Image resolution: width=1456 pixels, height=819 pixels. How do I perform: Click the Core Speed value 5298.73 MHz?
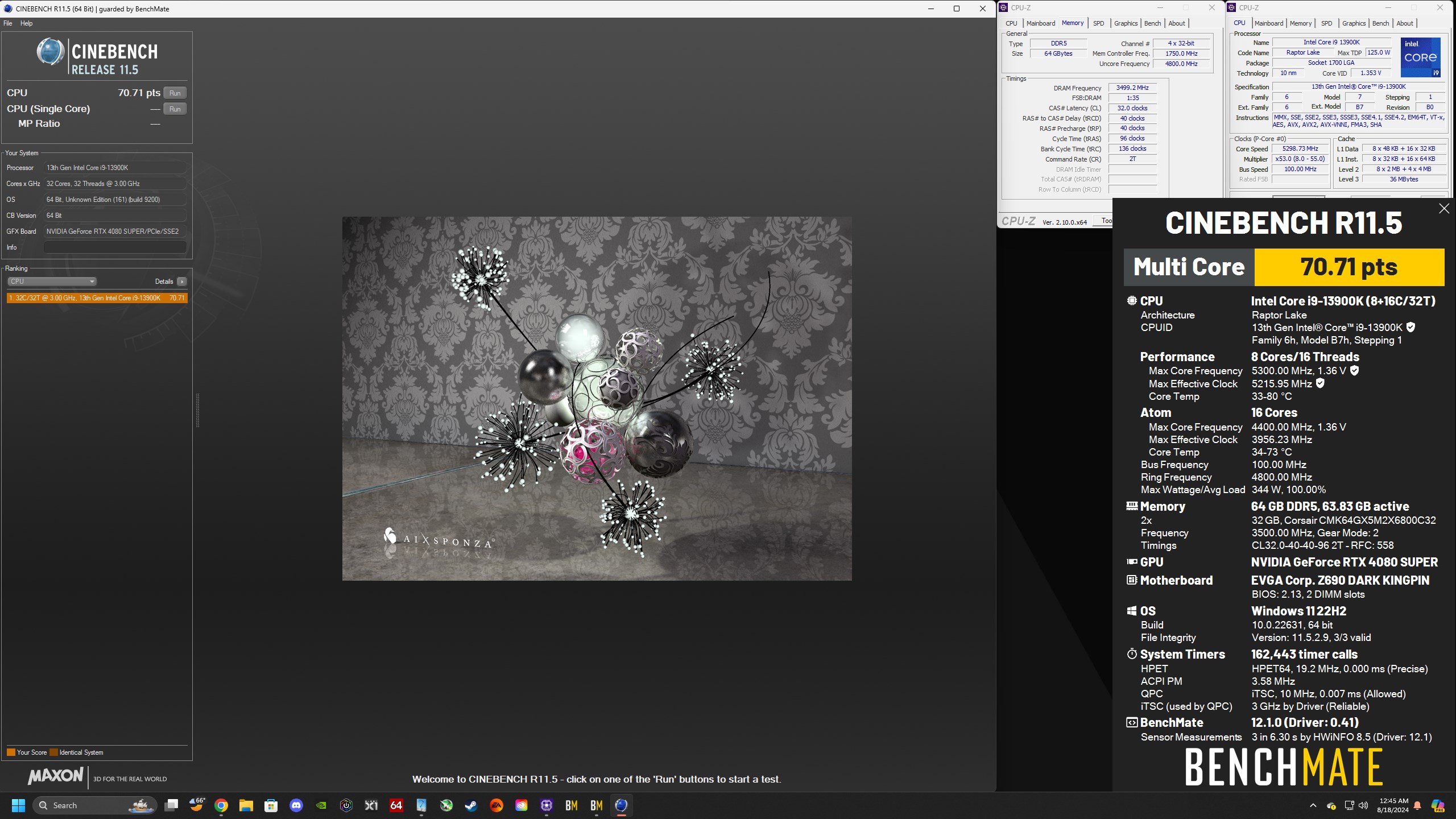(1300, 148)
